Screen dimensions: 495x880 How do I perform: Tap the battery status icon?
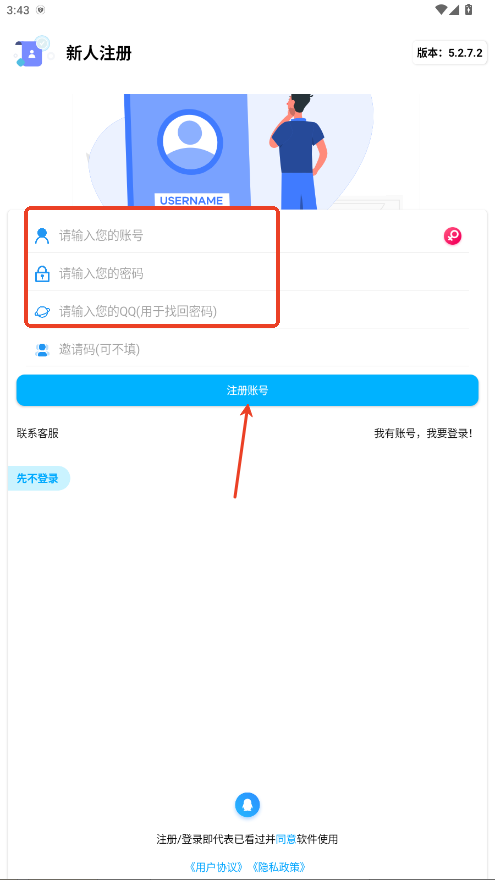pyautogui.click(x=469, y=10)
